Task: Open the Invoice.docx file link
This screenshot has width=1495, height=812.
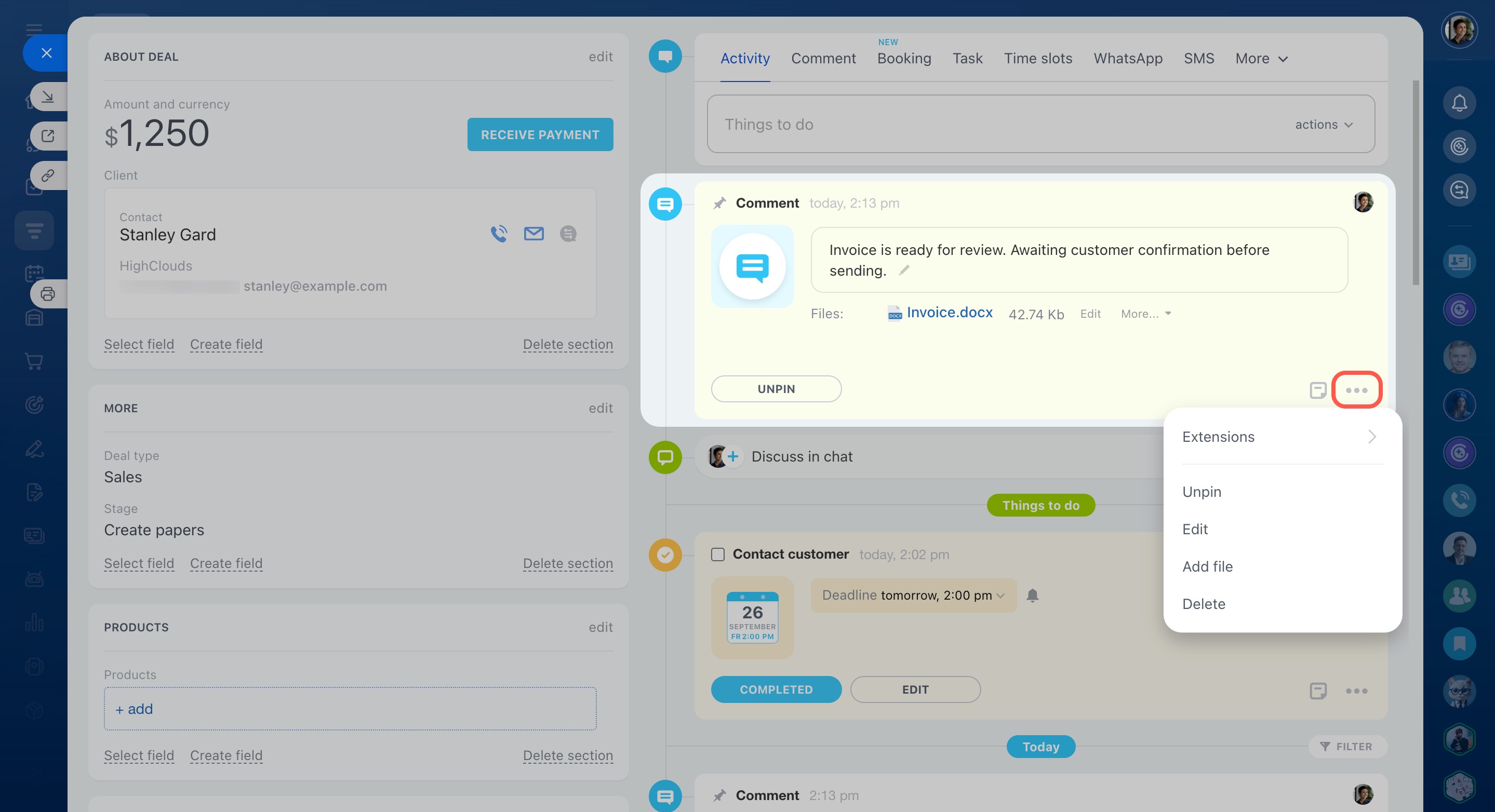Action: 949,313
